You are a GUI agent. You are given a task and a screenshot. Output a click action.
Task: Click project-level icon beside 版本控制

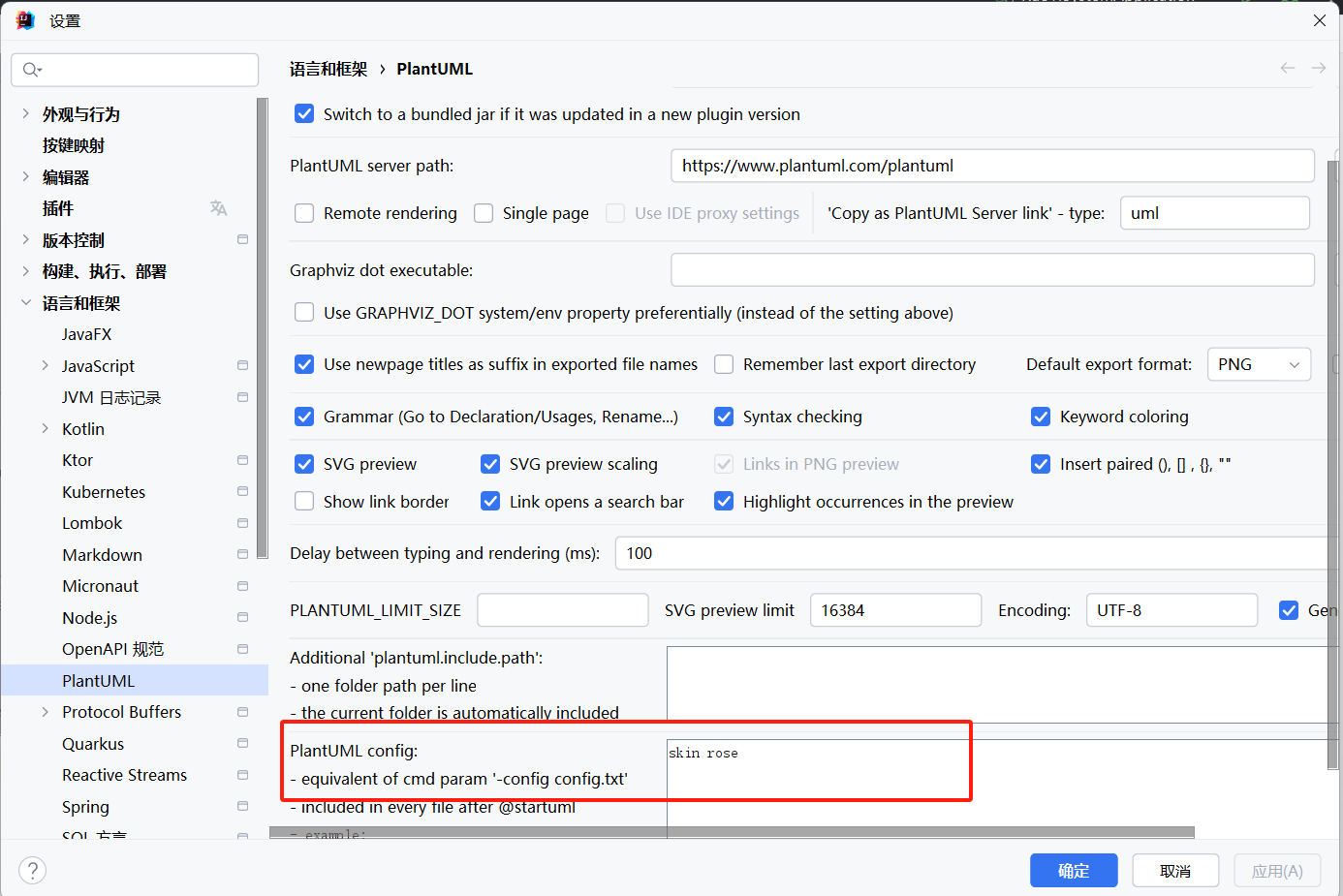(242, 240)
